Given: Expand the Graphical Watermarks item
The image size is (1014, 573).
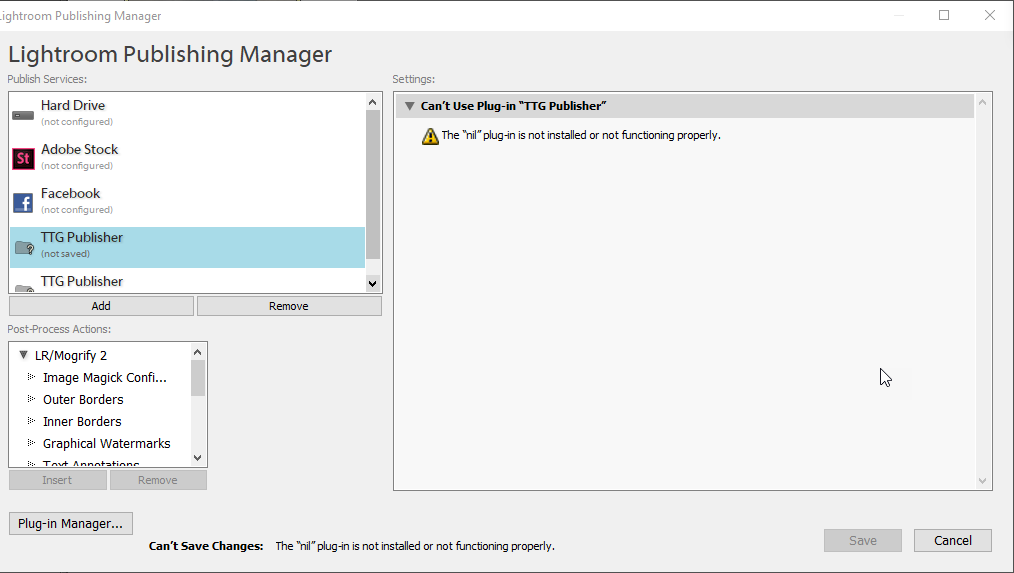Looking at the screenshot, I should (x=31, y=443).
